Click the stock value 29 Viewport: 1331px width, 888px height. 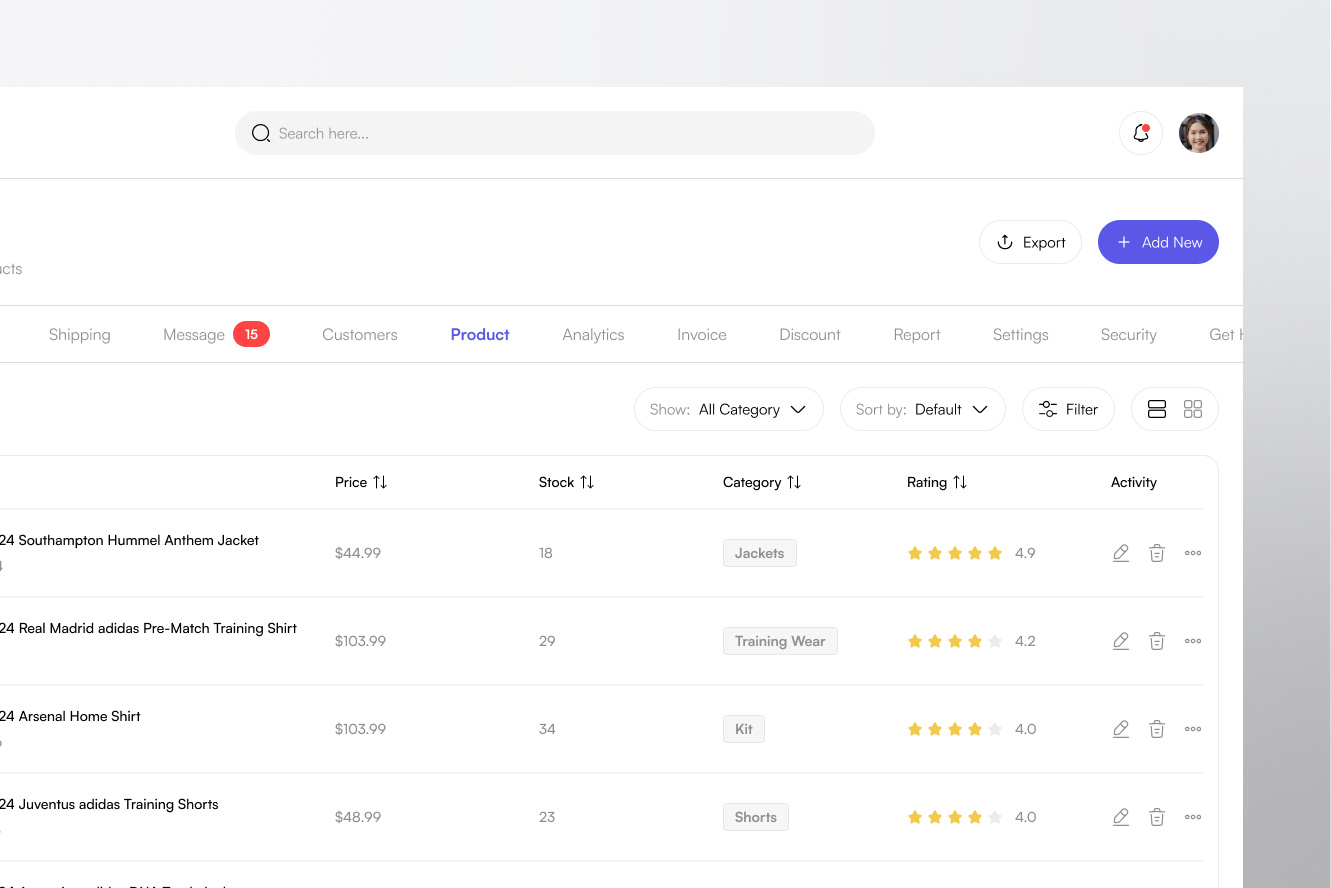tap(547, 641)
